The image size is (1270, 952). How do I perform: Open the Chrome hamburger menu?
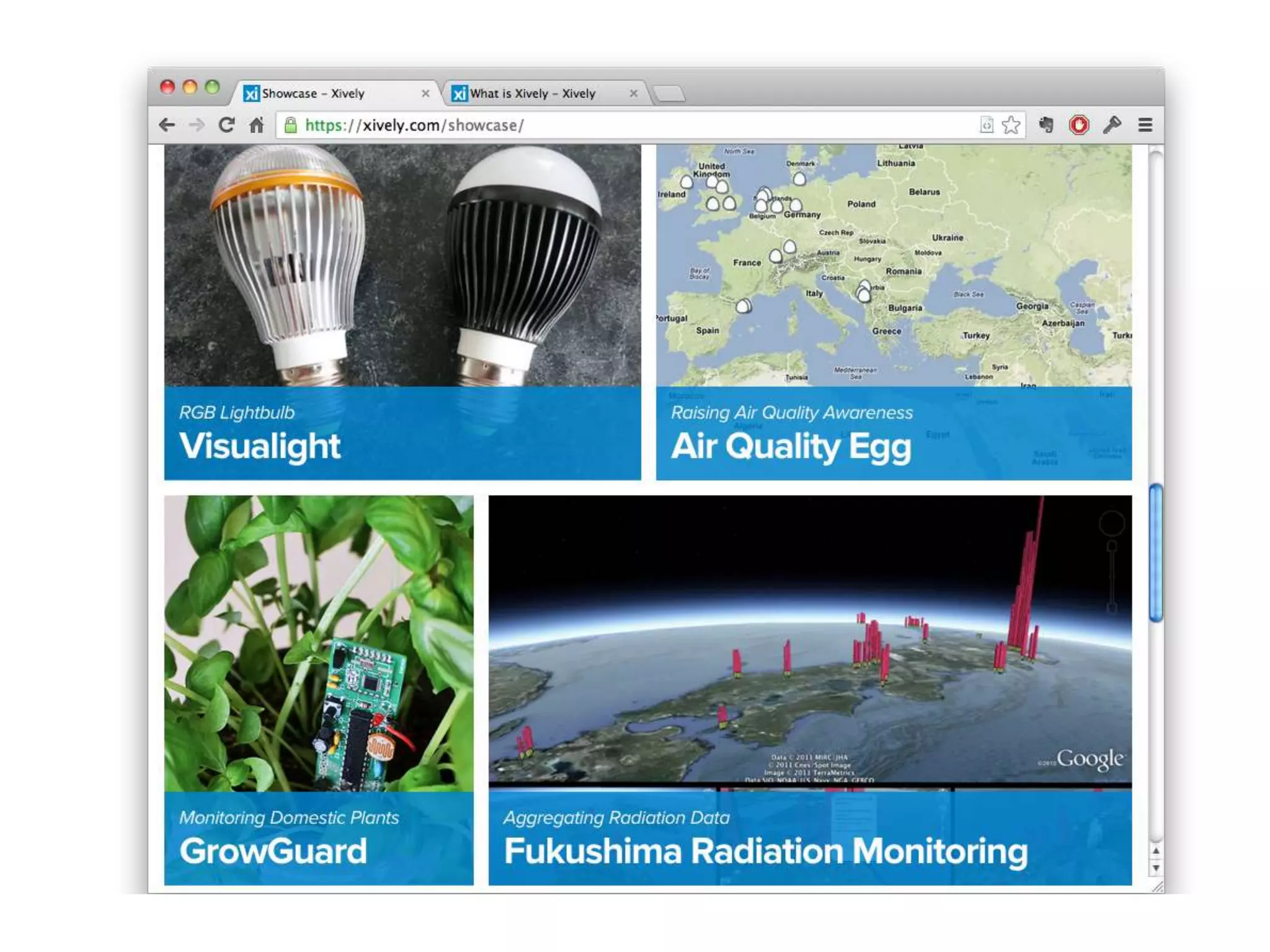[x=1145, y=126]
